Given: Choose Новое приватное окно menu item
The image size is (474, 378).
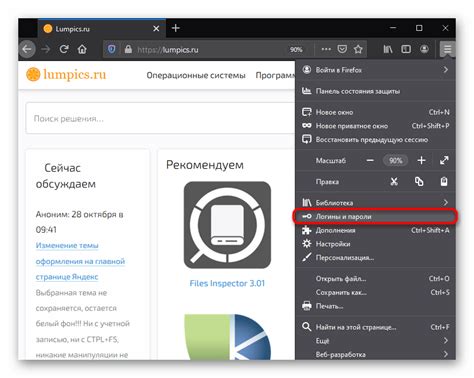Looking at the screenshot, I should [375, 126].
